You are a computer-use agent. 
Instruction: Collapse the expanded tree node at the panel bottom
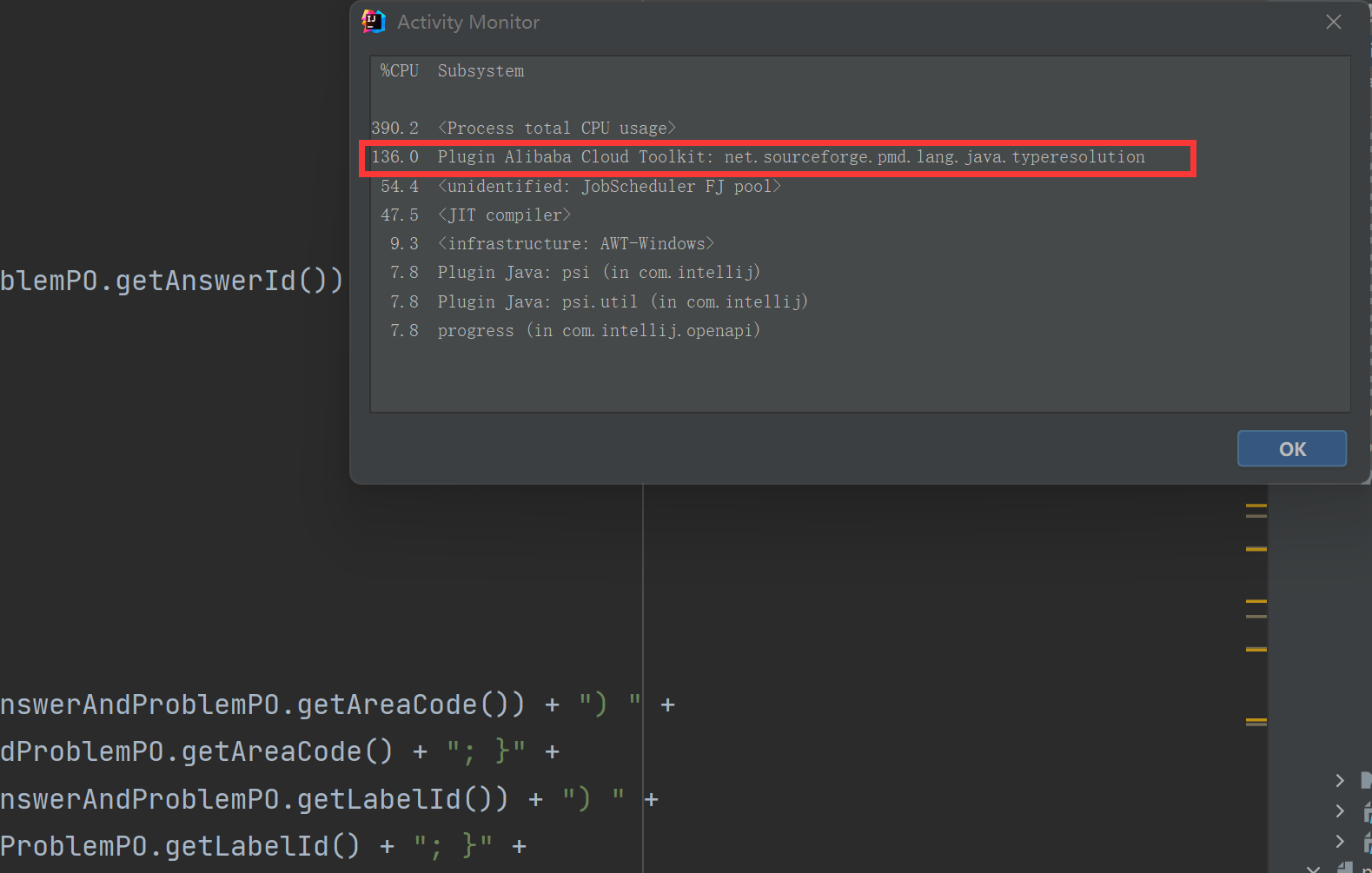click(x=1314, y=868)
